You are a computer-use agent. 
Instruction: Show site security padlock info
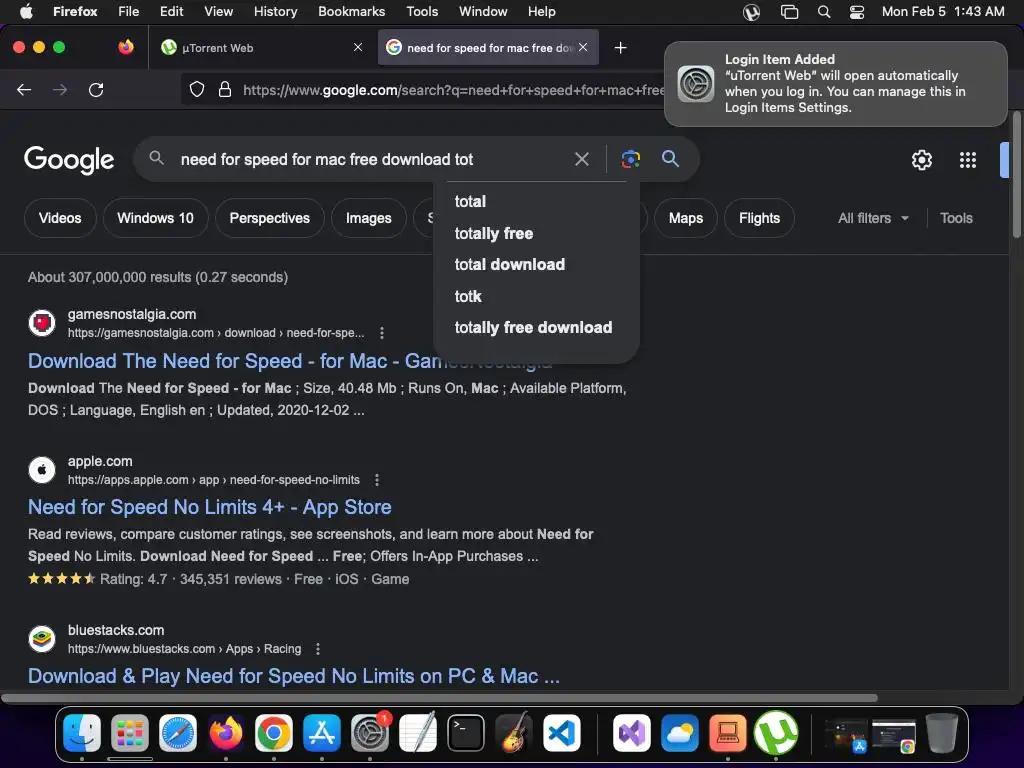coord(225,89)
